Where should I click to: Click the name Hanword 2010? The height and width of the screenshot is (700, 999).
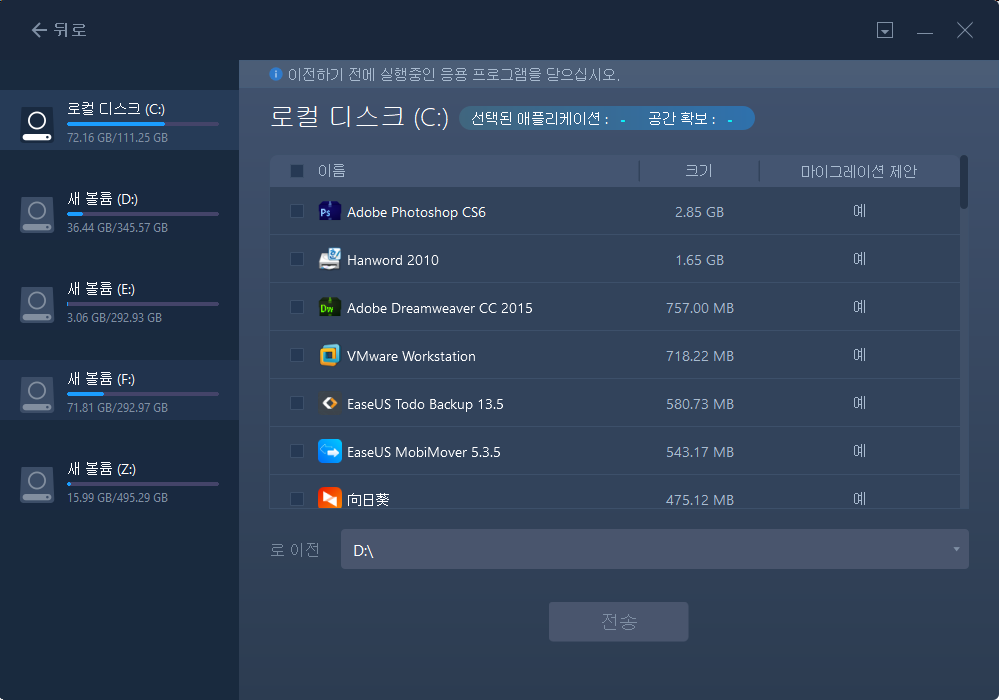coord(392,260)
